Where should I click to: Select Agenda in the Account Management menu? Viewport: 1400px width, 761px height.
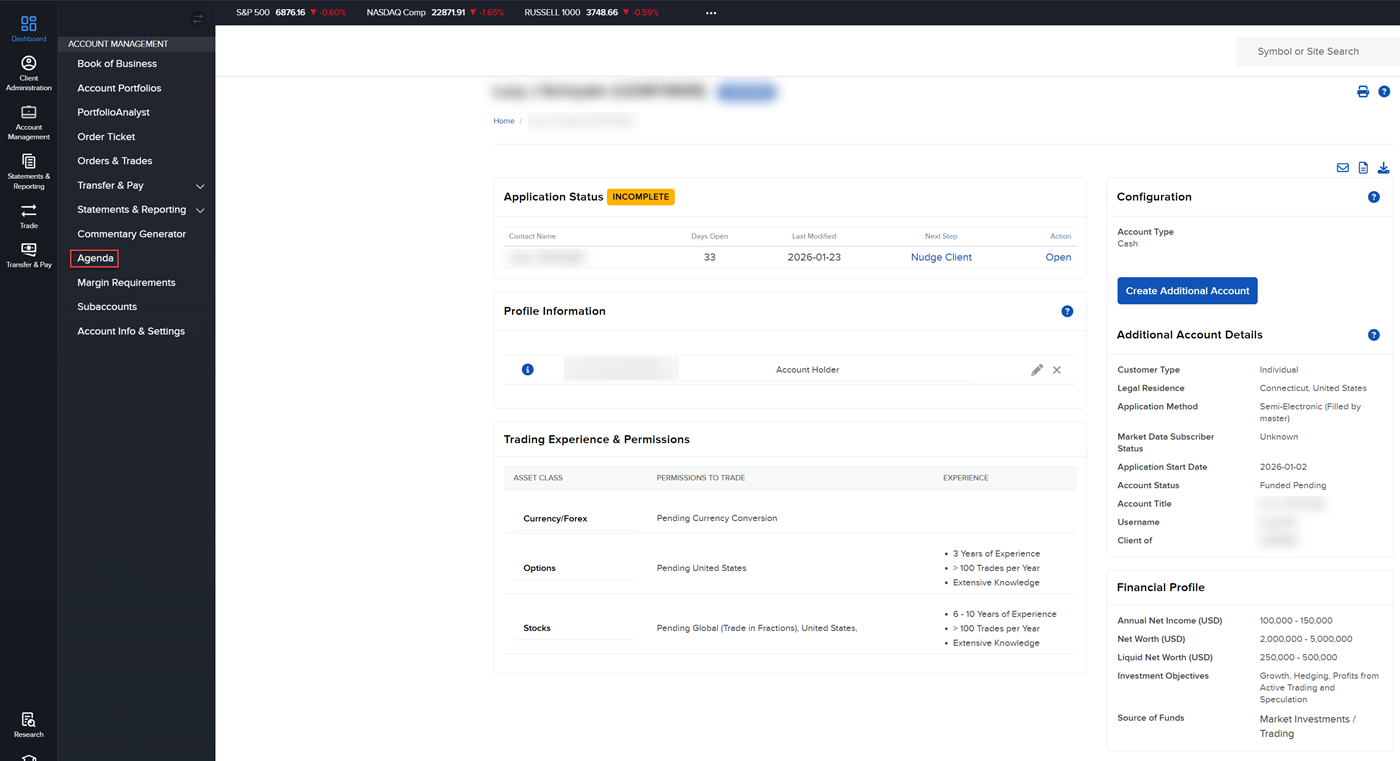click(x=94, y=258)
